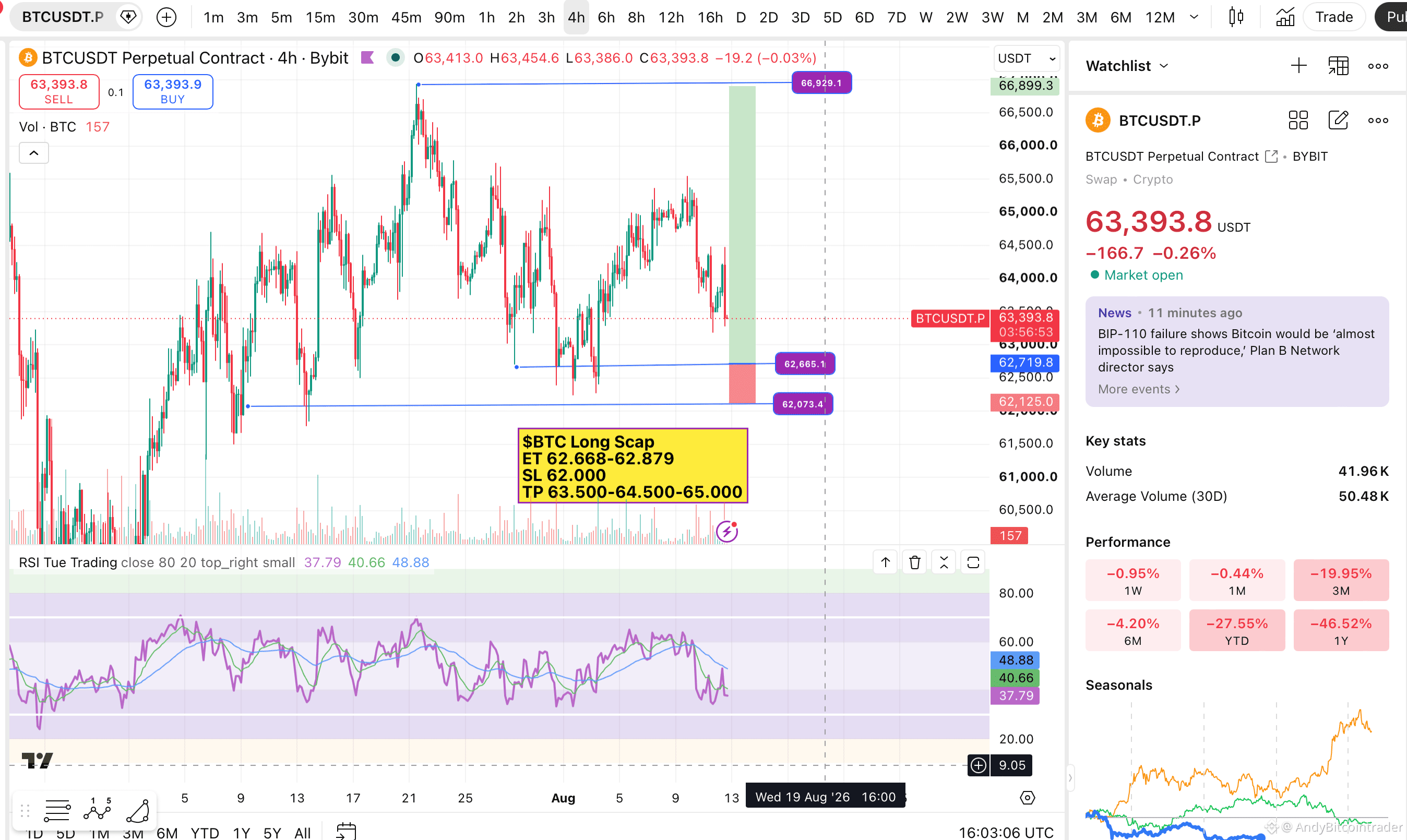The height and width of the screenshot is (840, 1407).
Task: Delete the RSI pane
Action: pos(914,562)
